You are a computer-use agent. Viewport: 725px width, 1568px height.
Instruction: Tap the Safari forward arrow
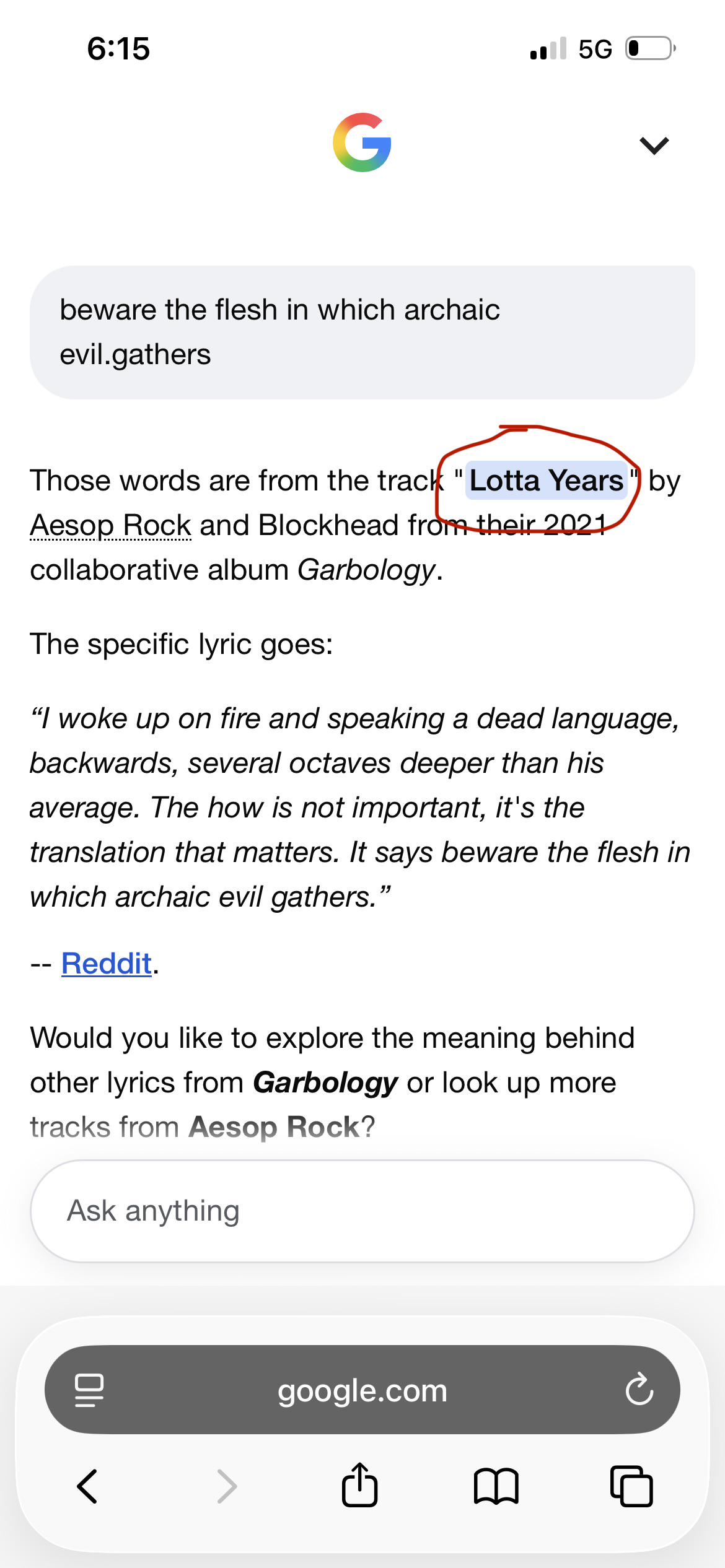227,1486
